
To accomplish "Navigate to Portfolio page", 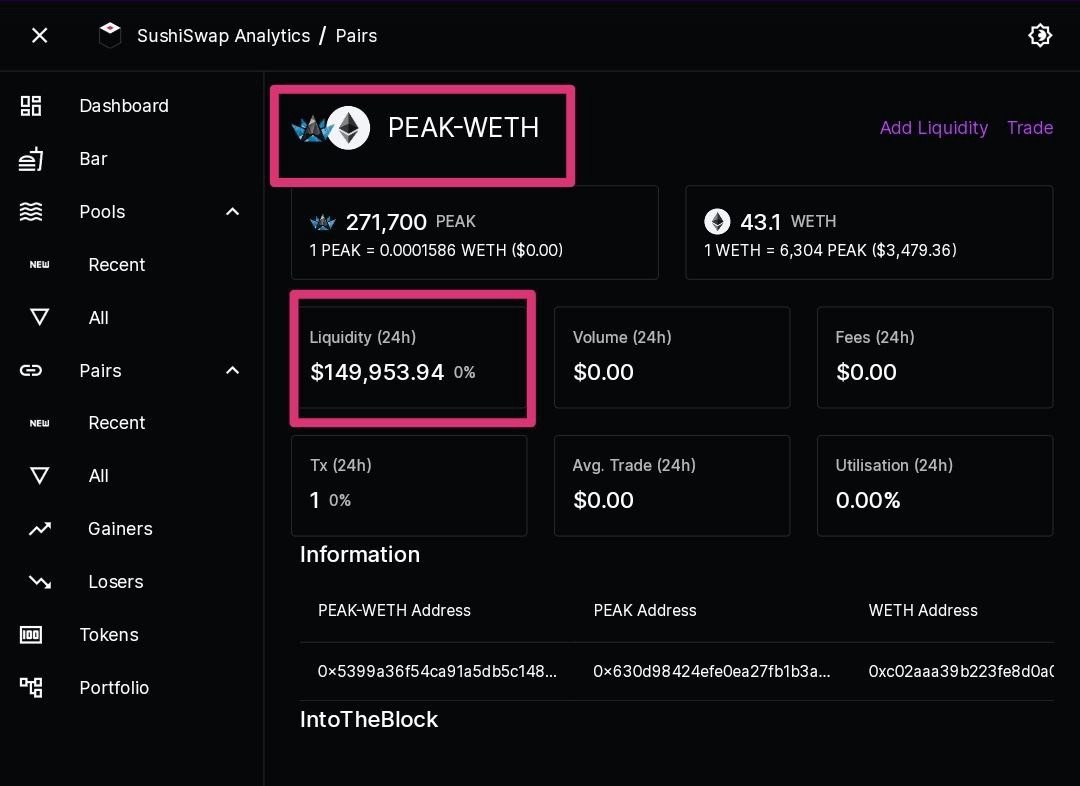I will (x=114, y=687).
